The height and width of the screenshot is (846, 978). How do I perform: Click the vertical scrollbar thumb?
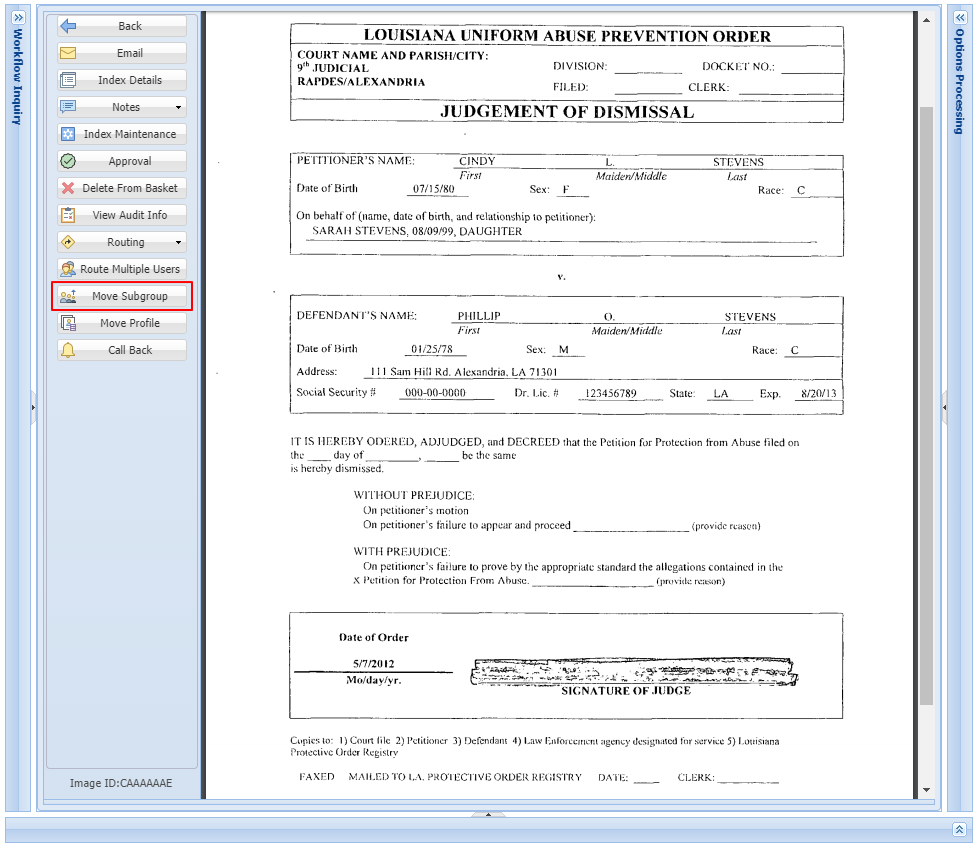[x=926, y=406]
